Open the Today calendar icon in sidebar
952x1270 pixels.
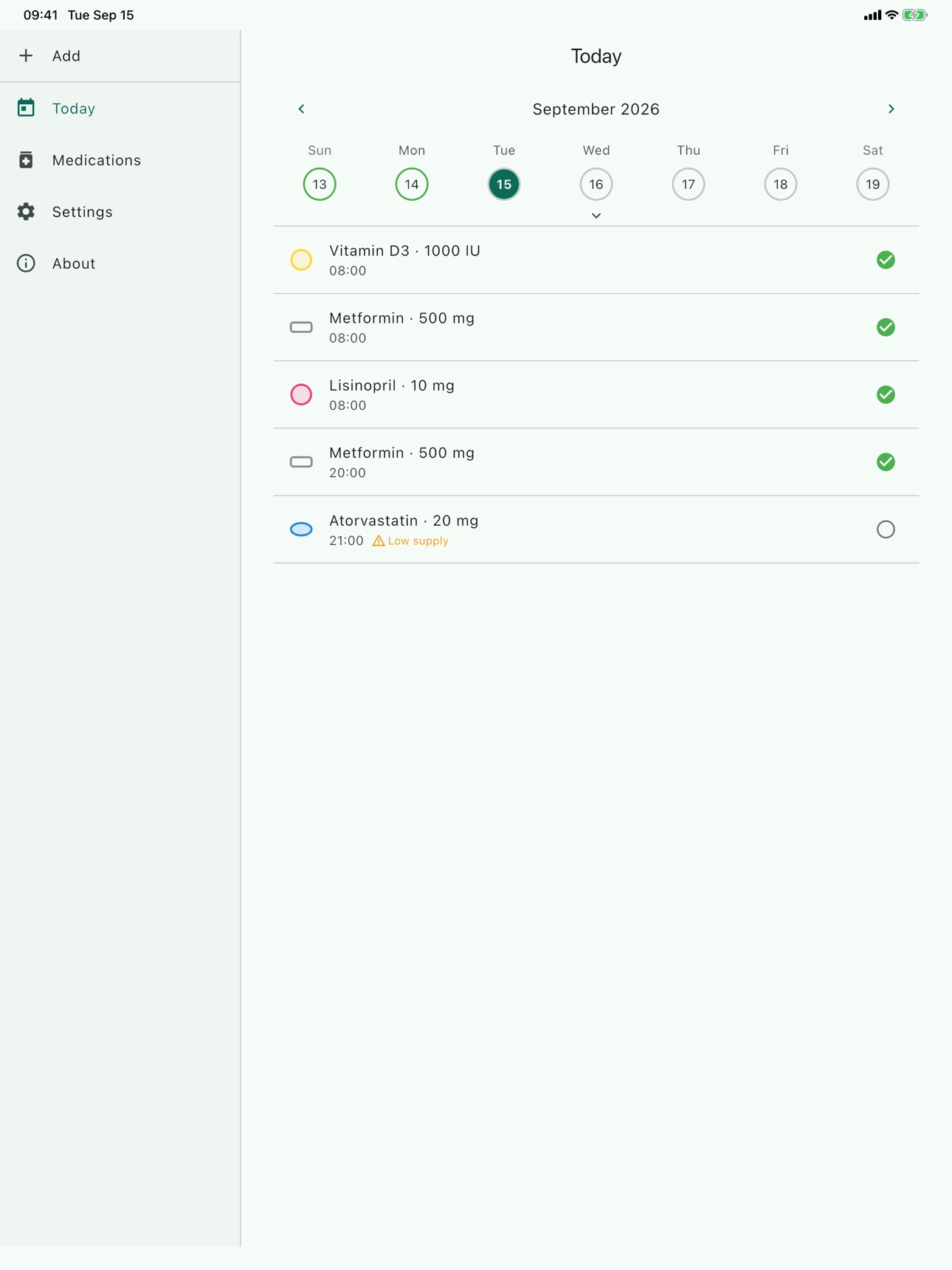(26, 108)
